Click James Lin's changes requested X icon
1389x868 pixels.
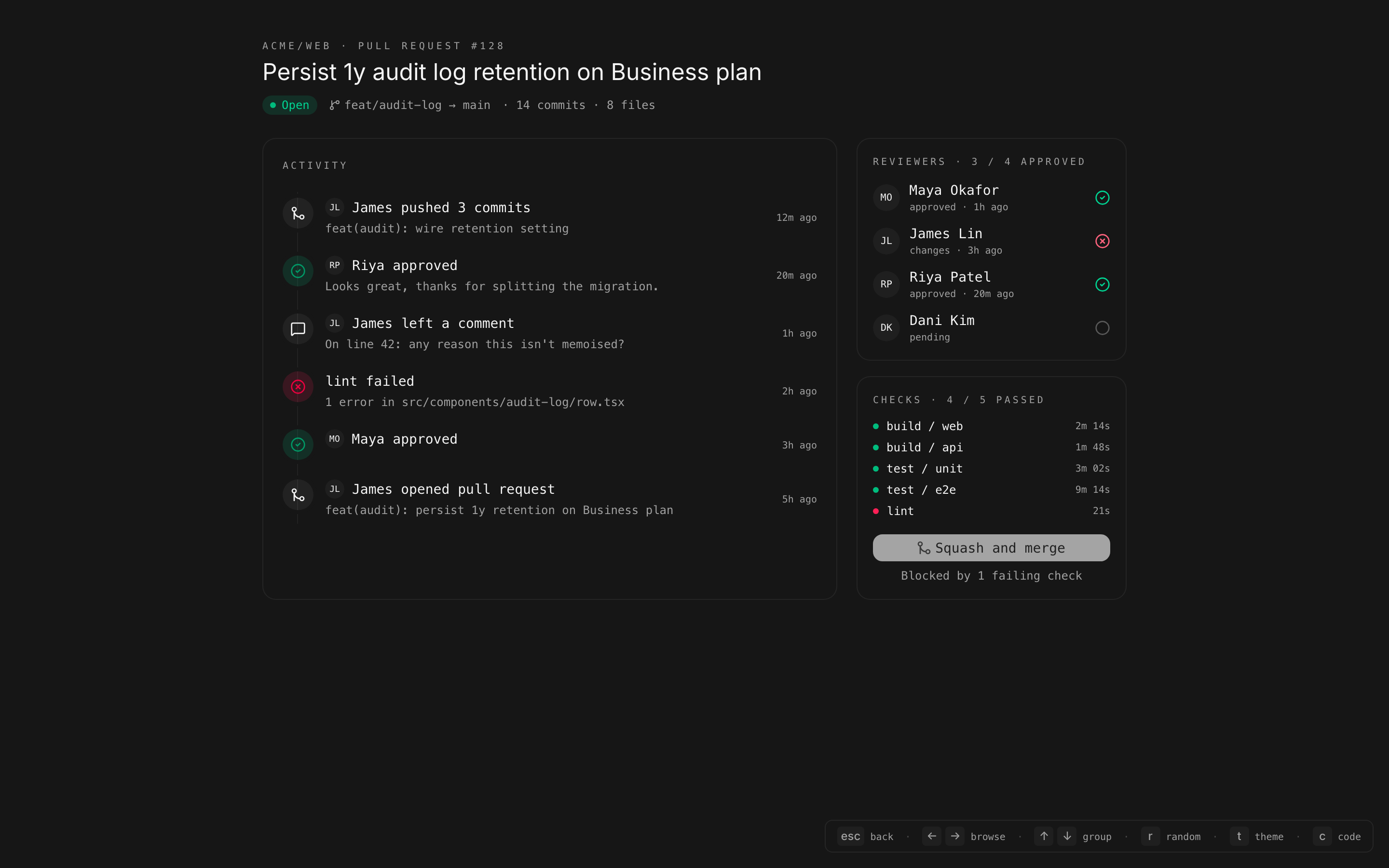[x=1102, y=241]
